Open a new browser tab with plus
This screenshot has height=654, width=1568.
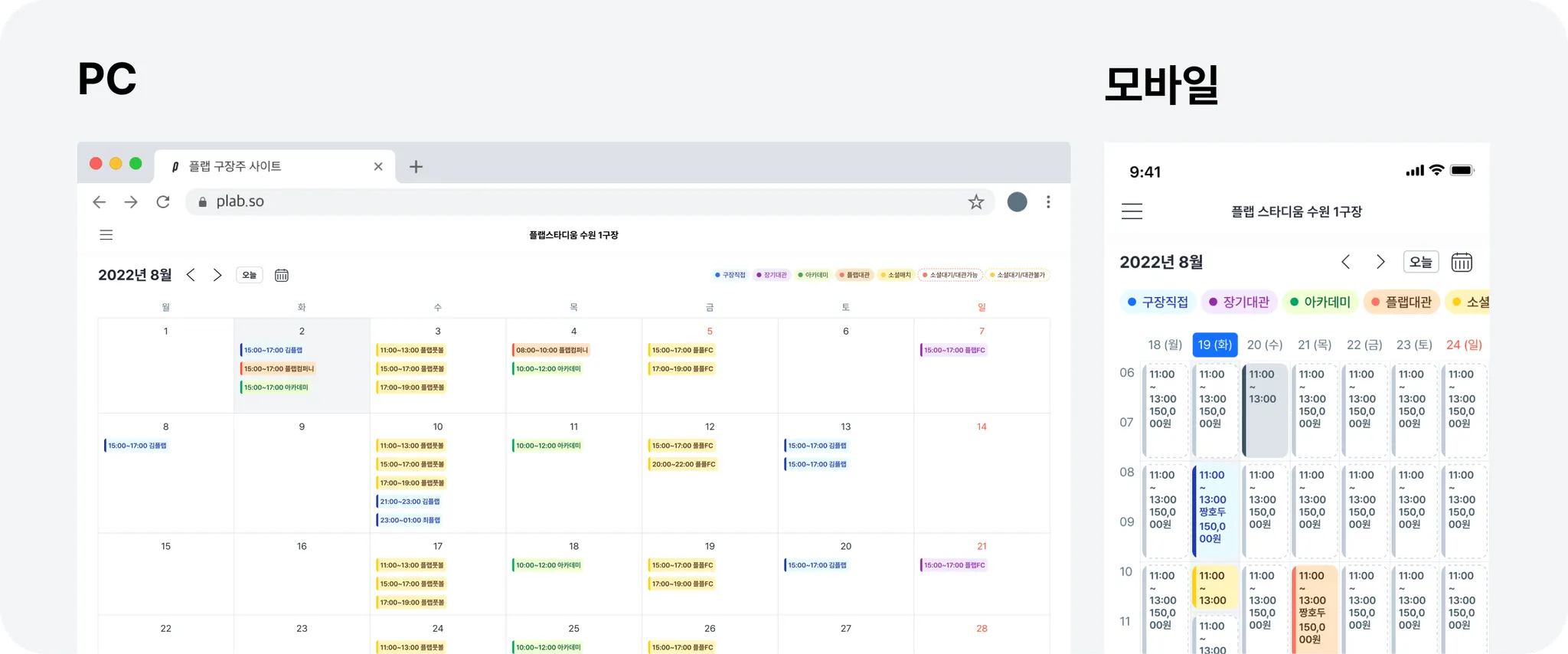pos(416,166)
